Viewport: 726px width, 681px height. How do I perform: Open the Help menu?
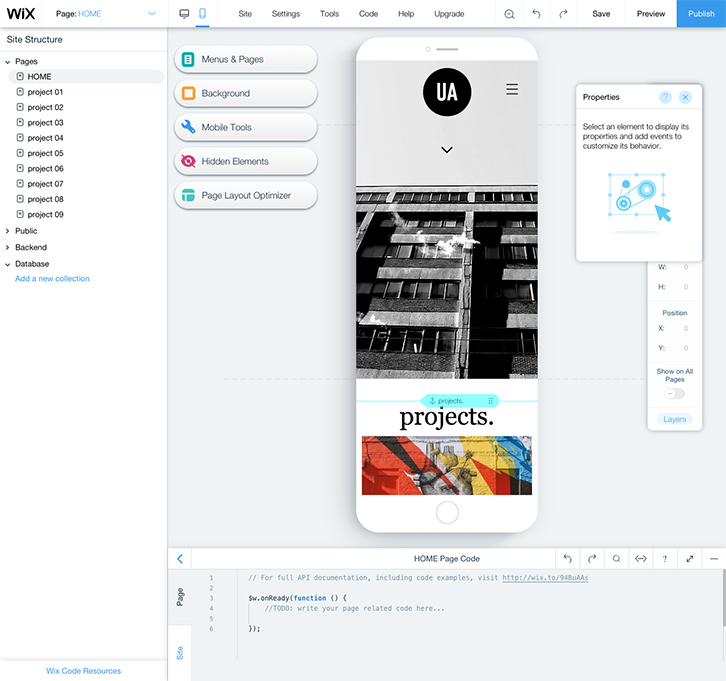[406, 14]
